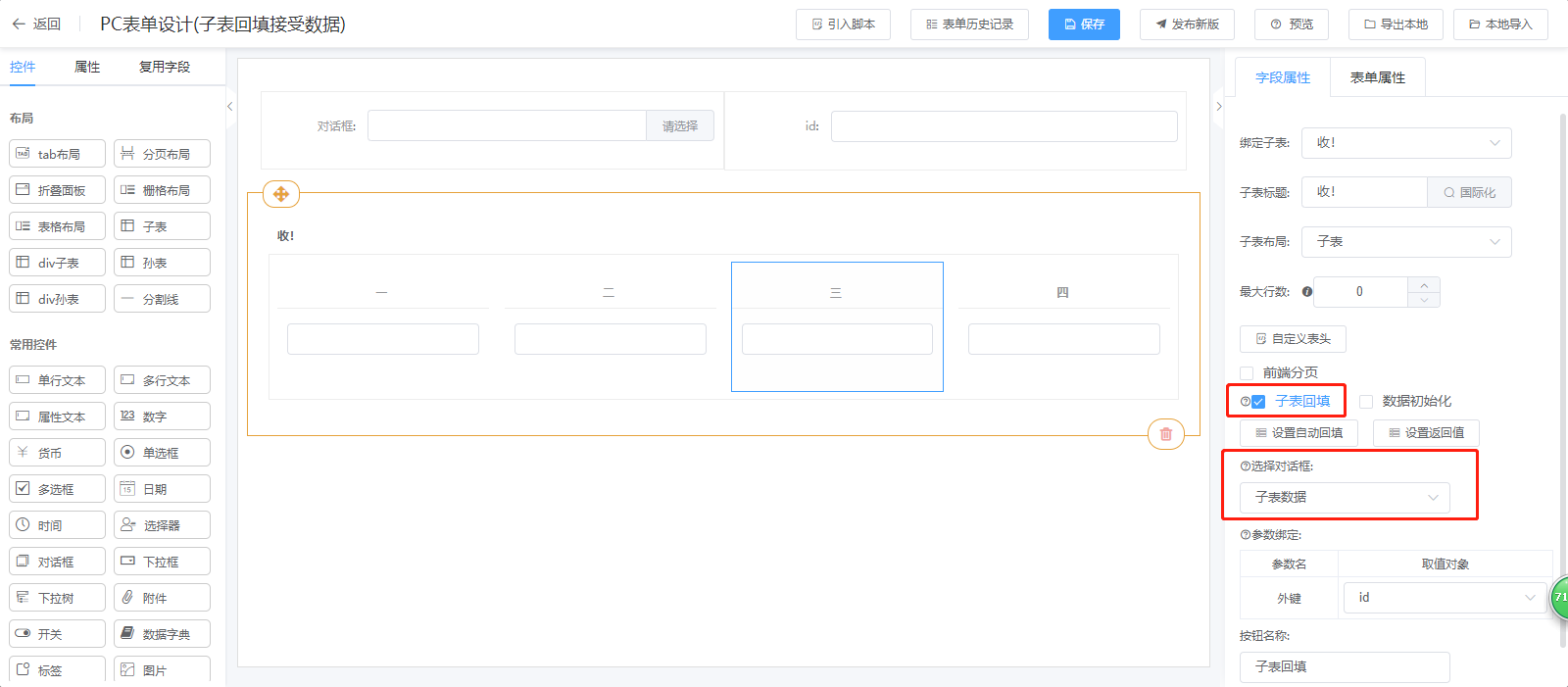Click the info icon next to 最大行数
The width and height of the screenshot is (1568, 687).
tap(1307, 292)
